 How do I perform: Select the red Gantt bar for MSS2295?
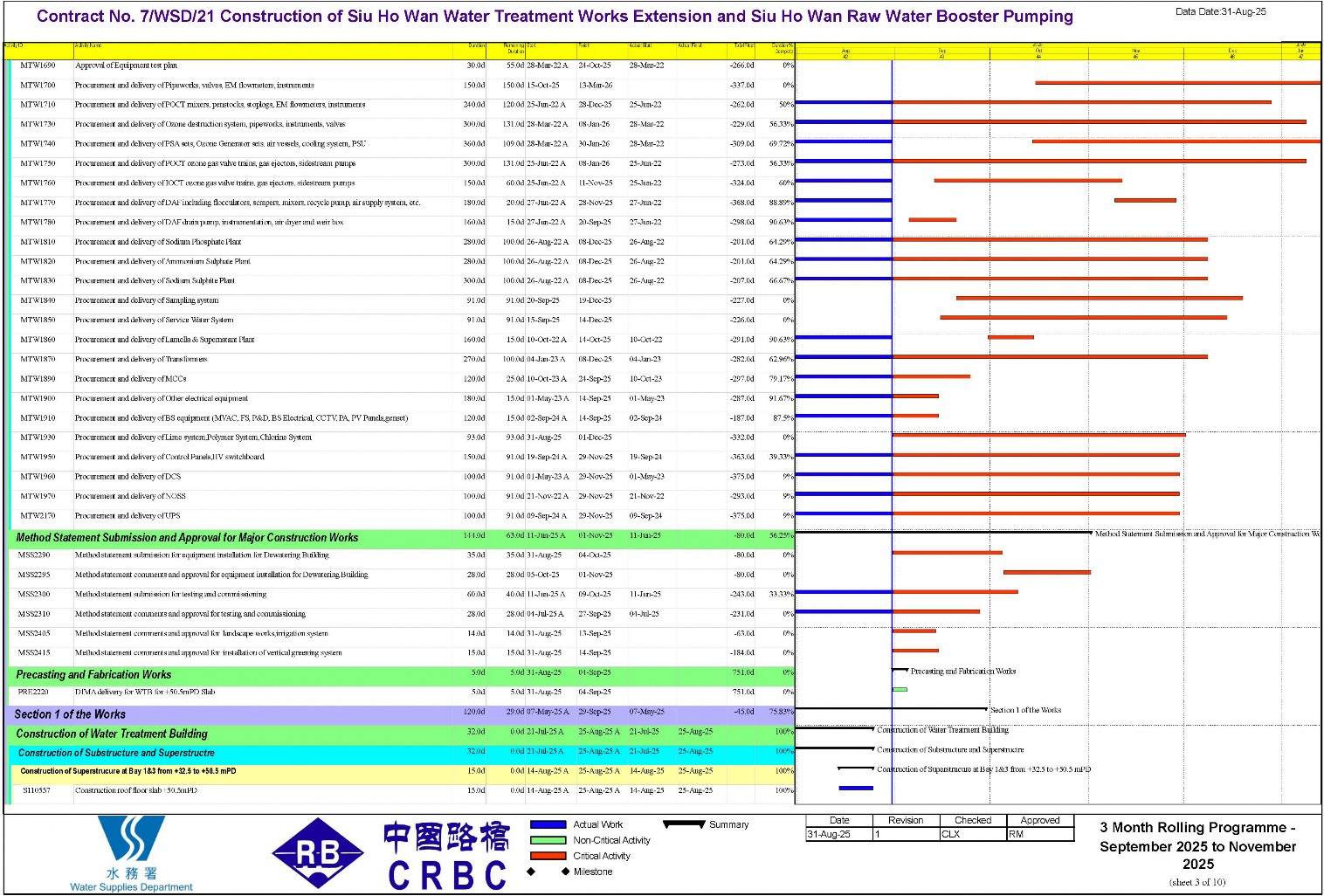point(1047,573)
